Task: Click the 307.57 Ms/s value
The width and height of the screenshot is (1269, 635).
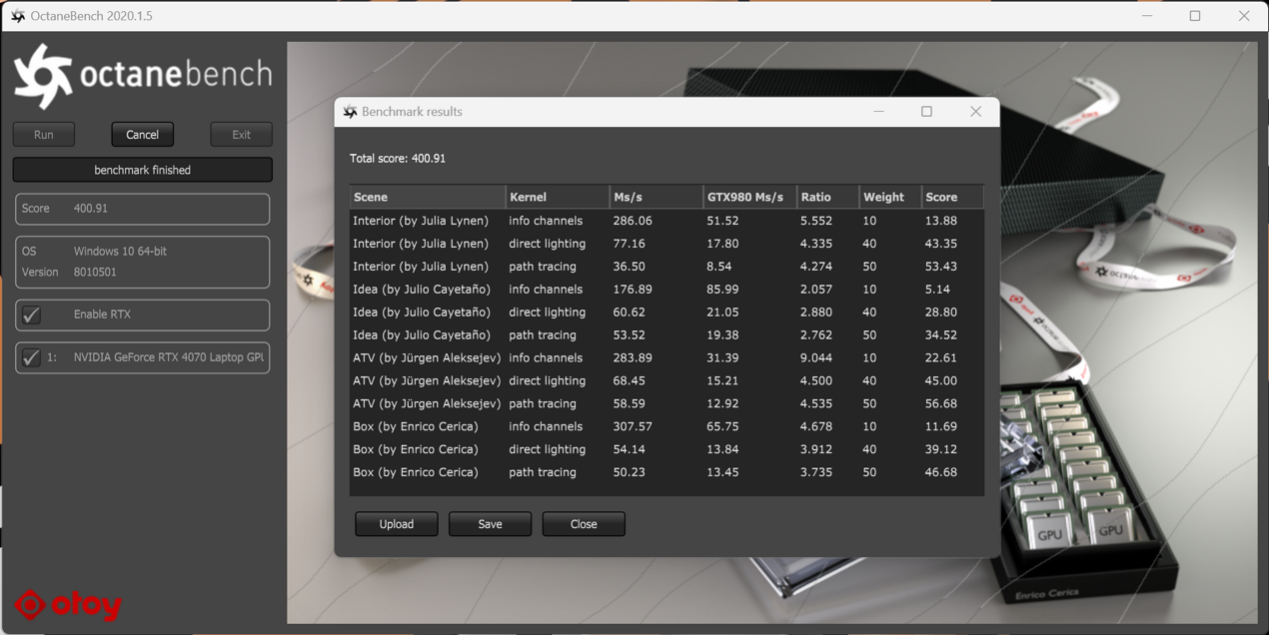Action: coord(632,426)
